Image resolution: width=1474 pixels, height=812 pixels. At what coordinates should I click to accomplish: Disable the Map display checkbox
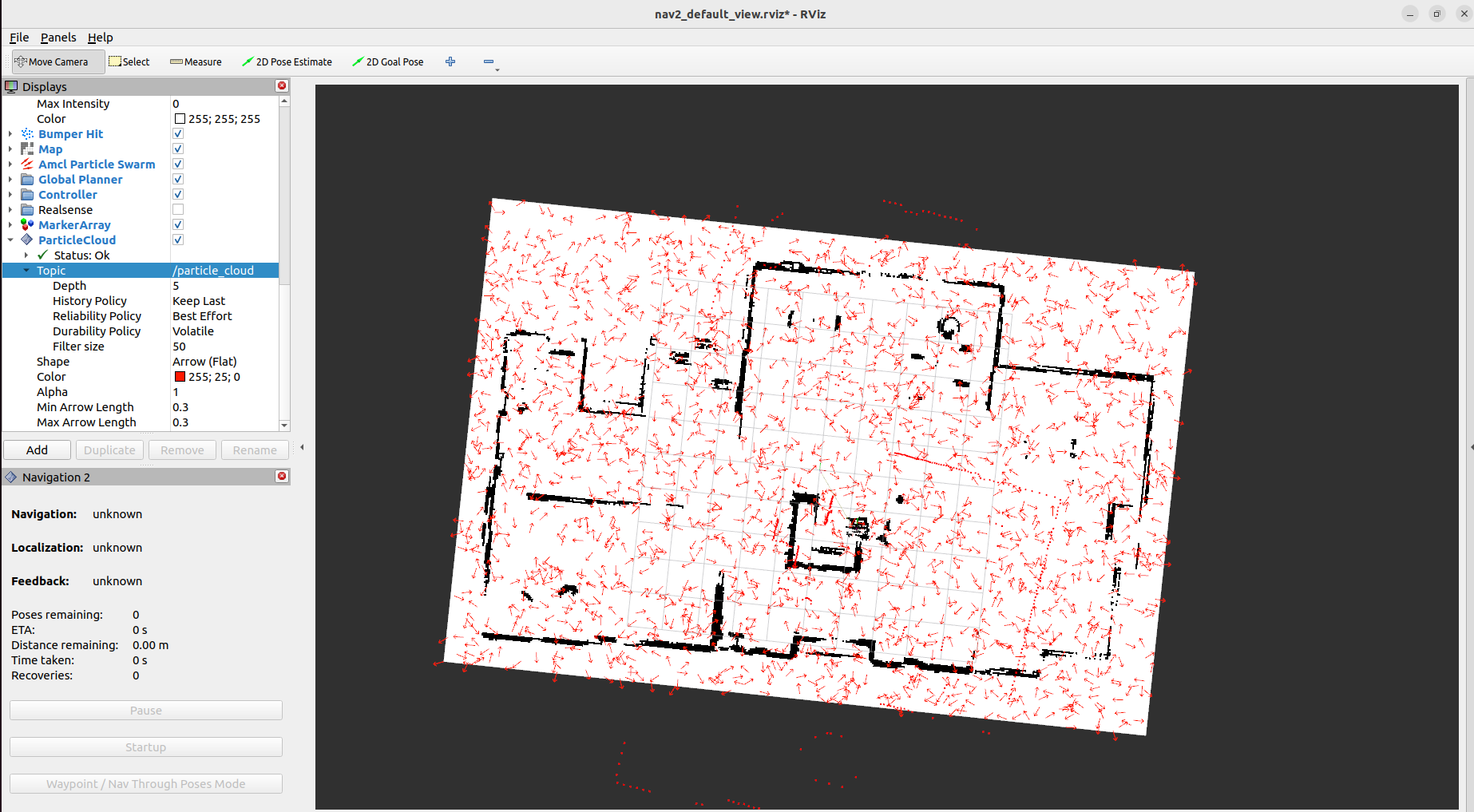[x=177, y=149]
